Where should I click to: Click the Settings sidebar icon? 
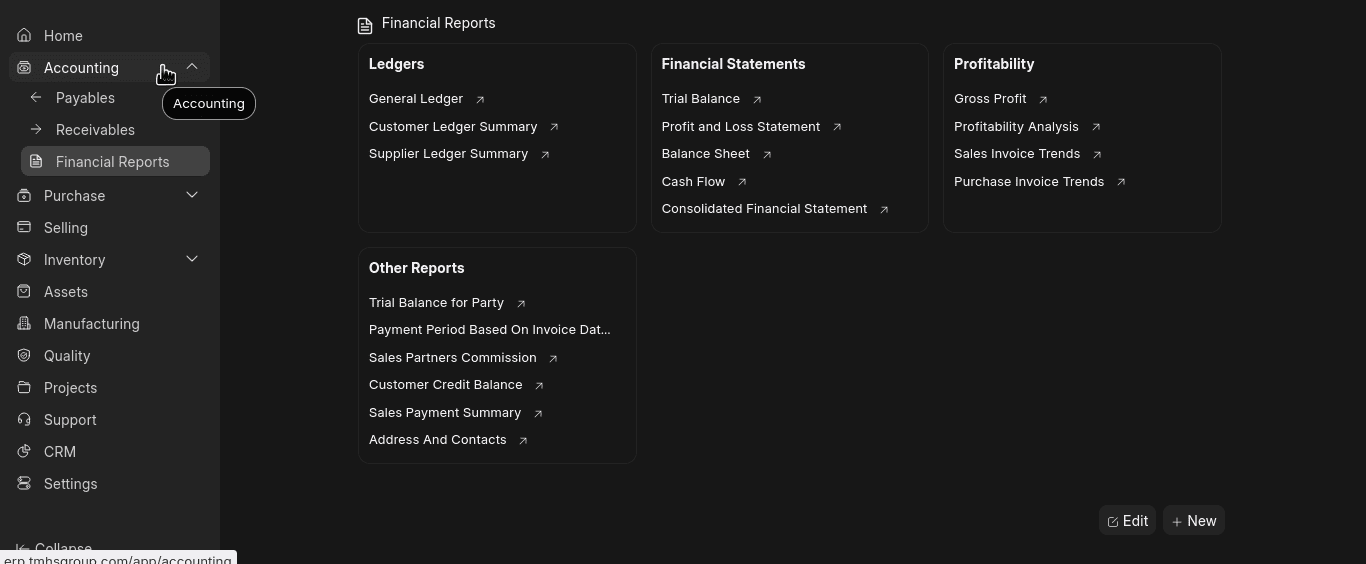click(24, 484)
